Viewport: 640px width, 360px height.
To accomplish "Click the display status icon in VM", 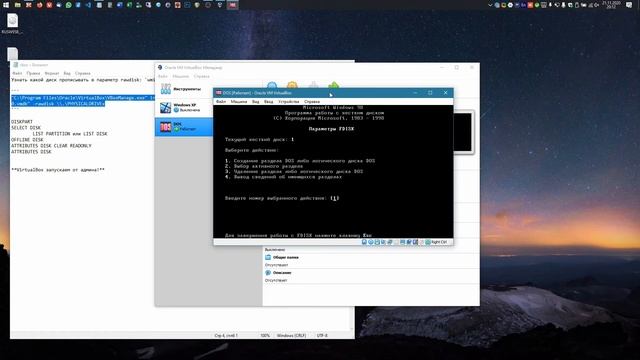I will pos(402,242).
